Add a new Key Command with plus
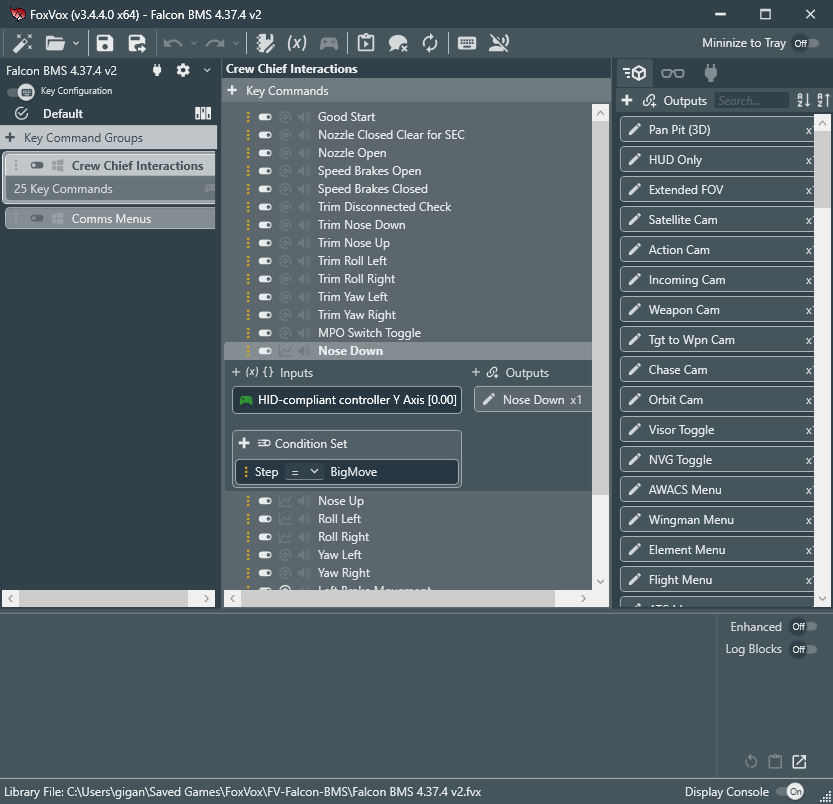 tap(232, 90)
